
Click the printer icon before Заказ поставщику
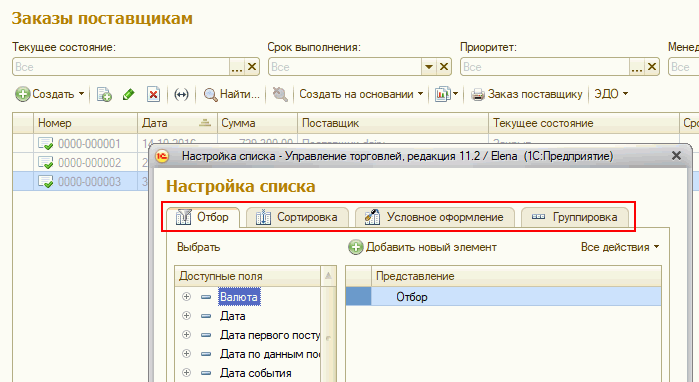477,94
